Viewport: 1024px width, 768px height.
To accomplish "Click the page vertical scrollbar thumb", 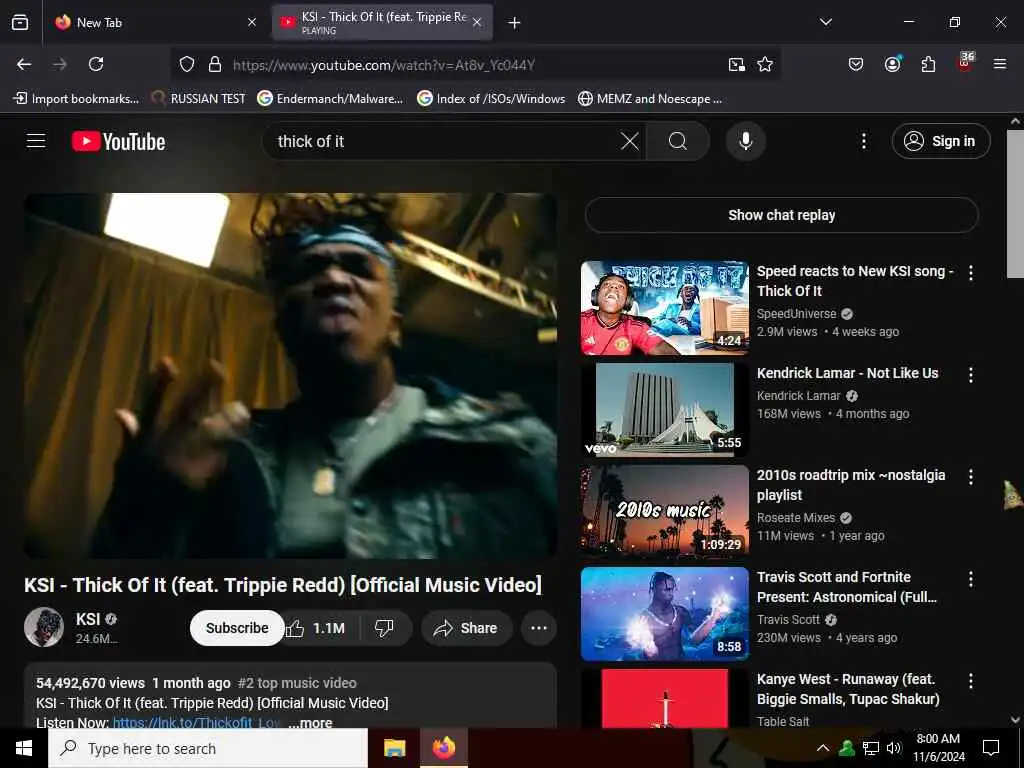I will pos(1015,204).
